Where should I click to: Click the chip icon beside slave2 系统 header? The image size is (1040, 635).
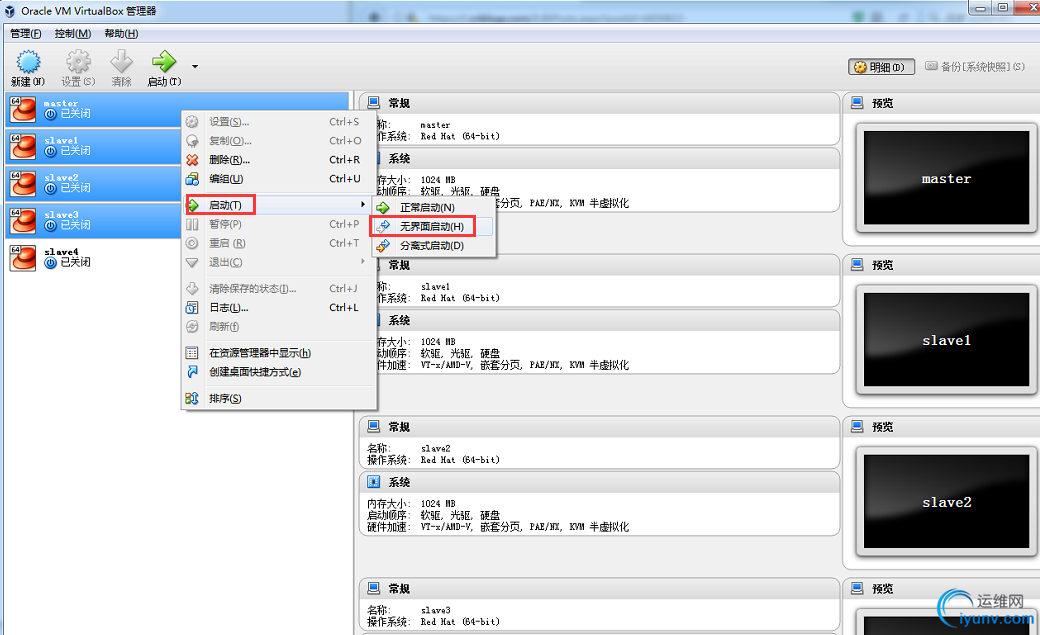[373, 482]
